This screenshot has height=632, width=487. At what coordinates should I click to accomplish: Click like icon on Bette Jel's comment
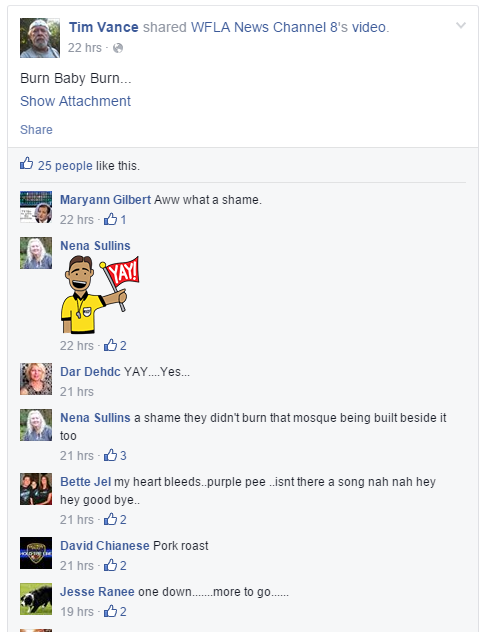pyautogui.click(x=110, y=520)
